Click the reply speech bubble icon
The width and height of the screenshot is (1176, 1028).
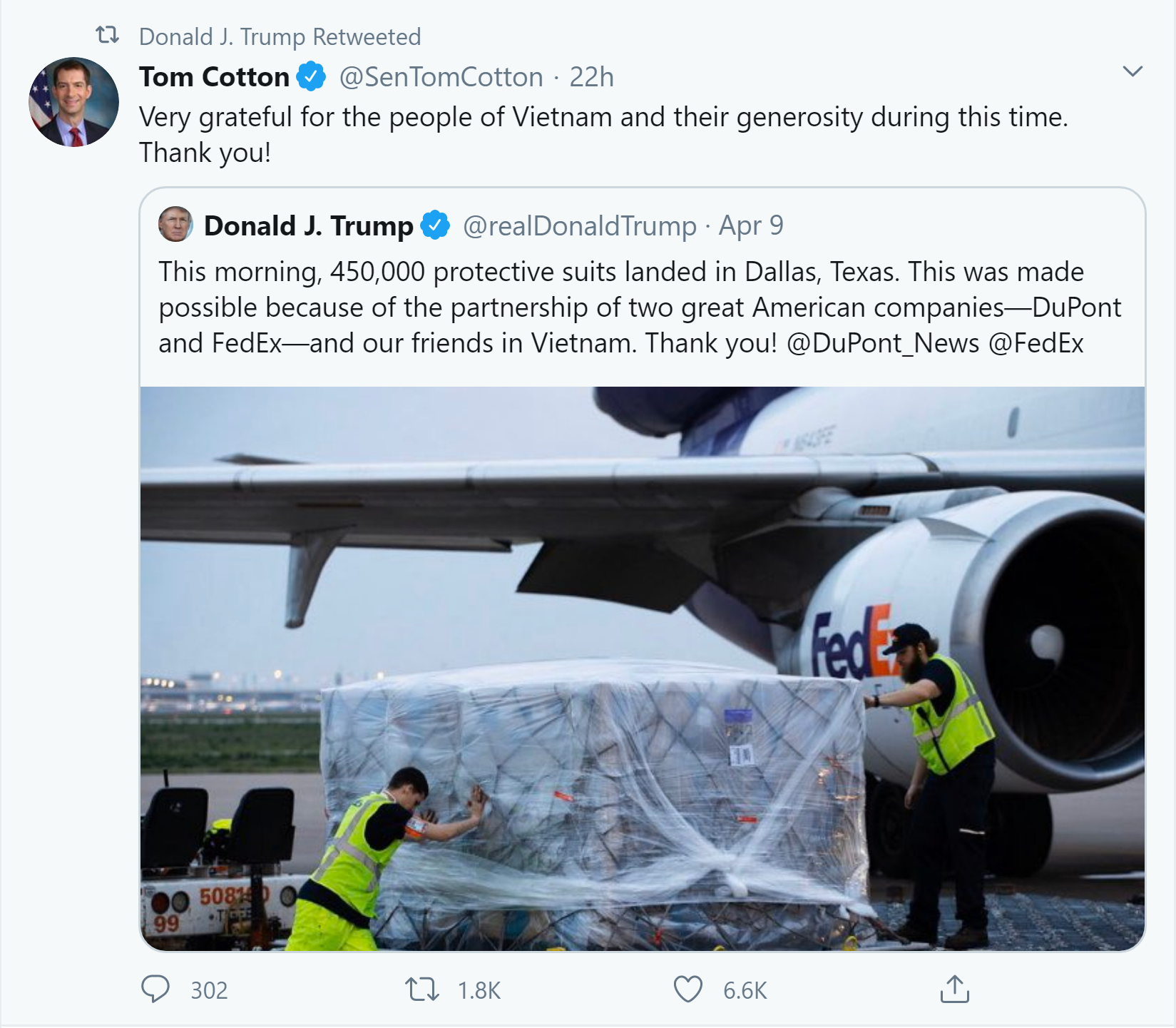click(x=155, y=989)
